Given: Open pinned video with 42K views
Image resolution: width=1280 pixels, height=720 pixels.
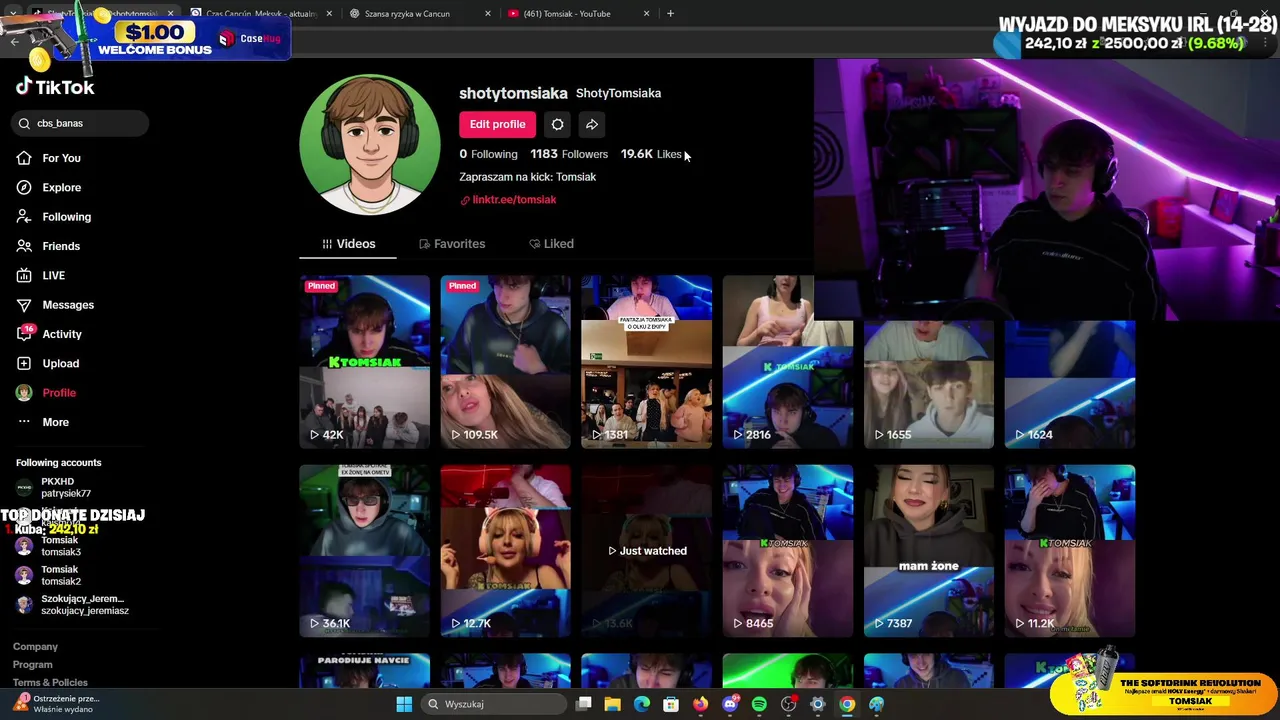Looking at the screenshot, I should click(365, 362).
